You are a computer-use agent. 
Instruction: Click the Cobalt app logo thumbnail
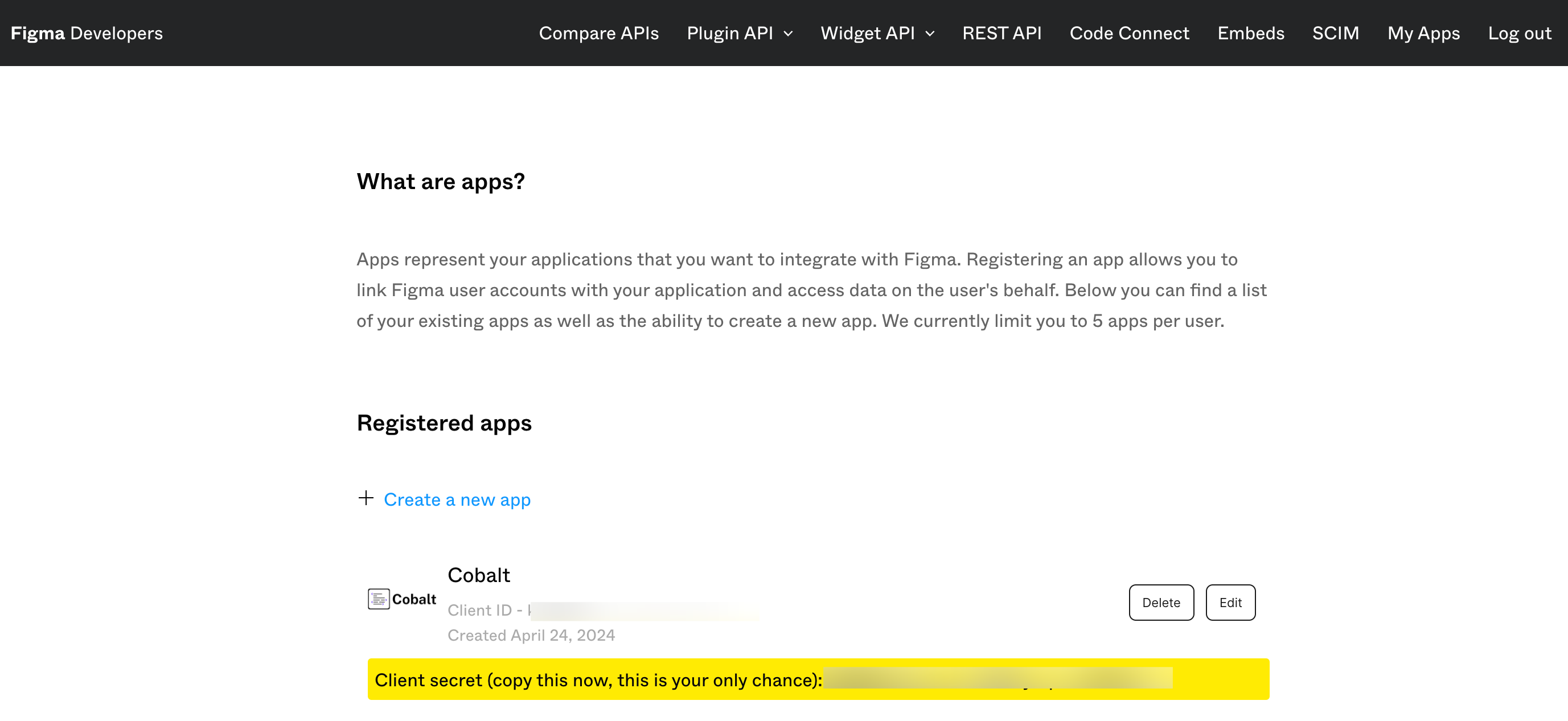point(402,599)
